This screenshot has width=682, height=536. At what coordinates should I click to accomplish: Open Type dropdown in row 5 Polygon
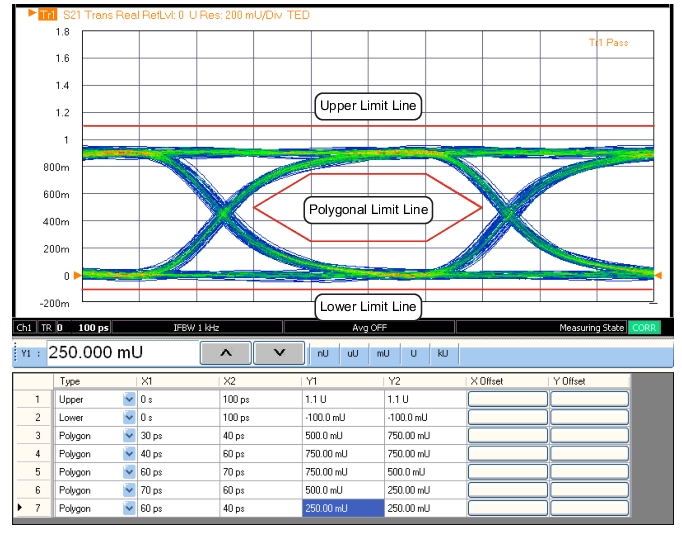129,472
